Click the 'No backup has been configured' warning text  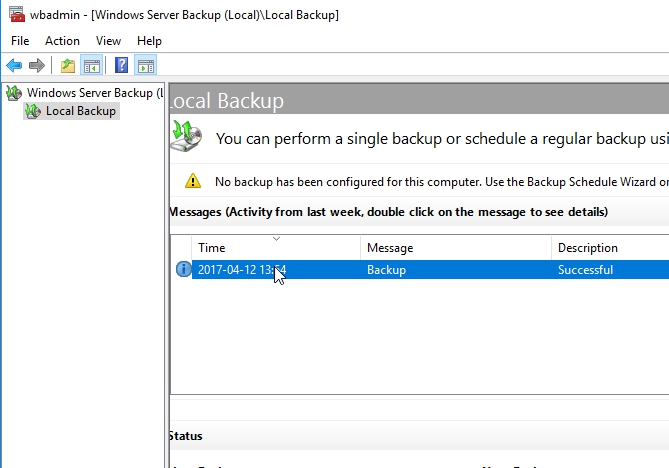click(x=442, y=182)
